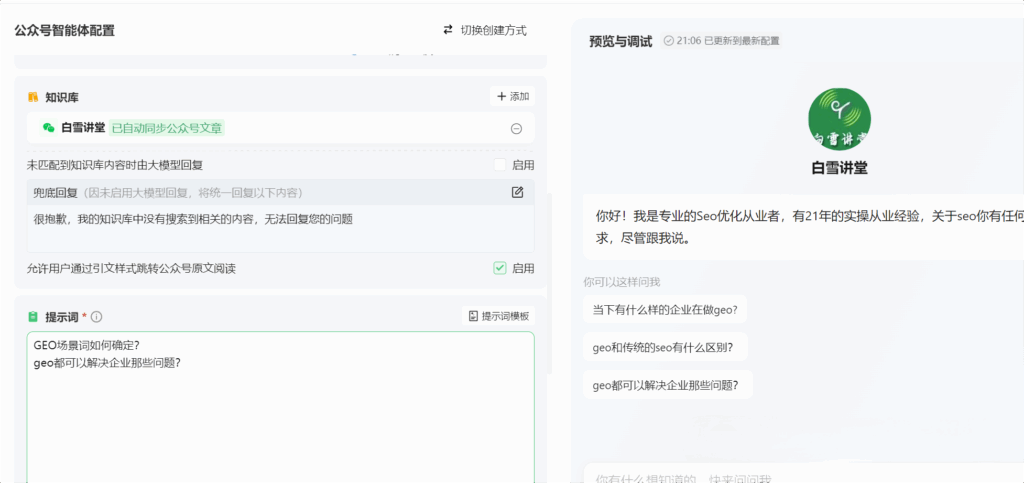Remove 白雪讲堂 with the minus circle icon

coord(516,128)
